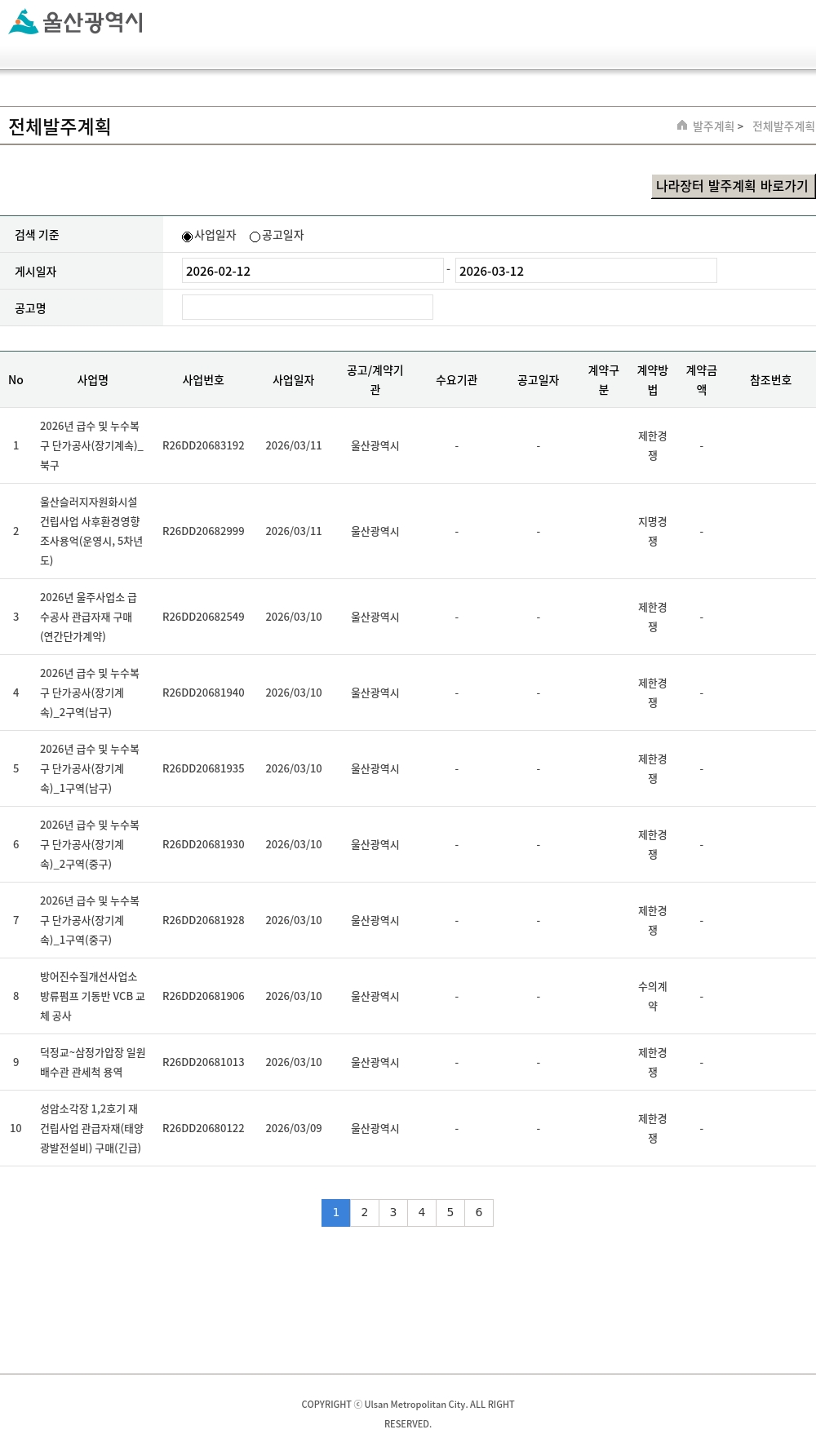Screen dimensions: 816x1456
Task: Open 덕정교~삼정가압장 배수관 관세척 용역 entry
Action: (91, 1062)
